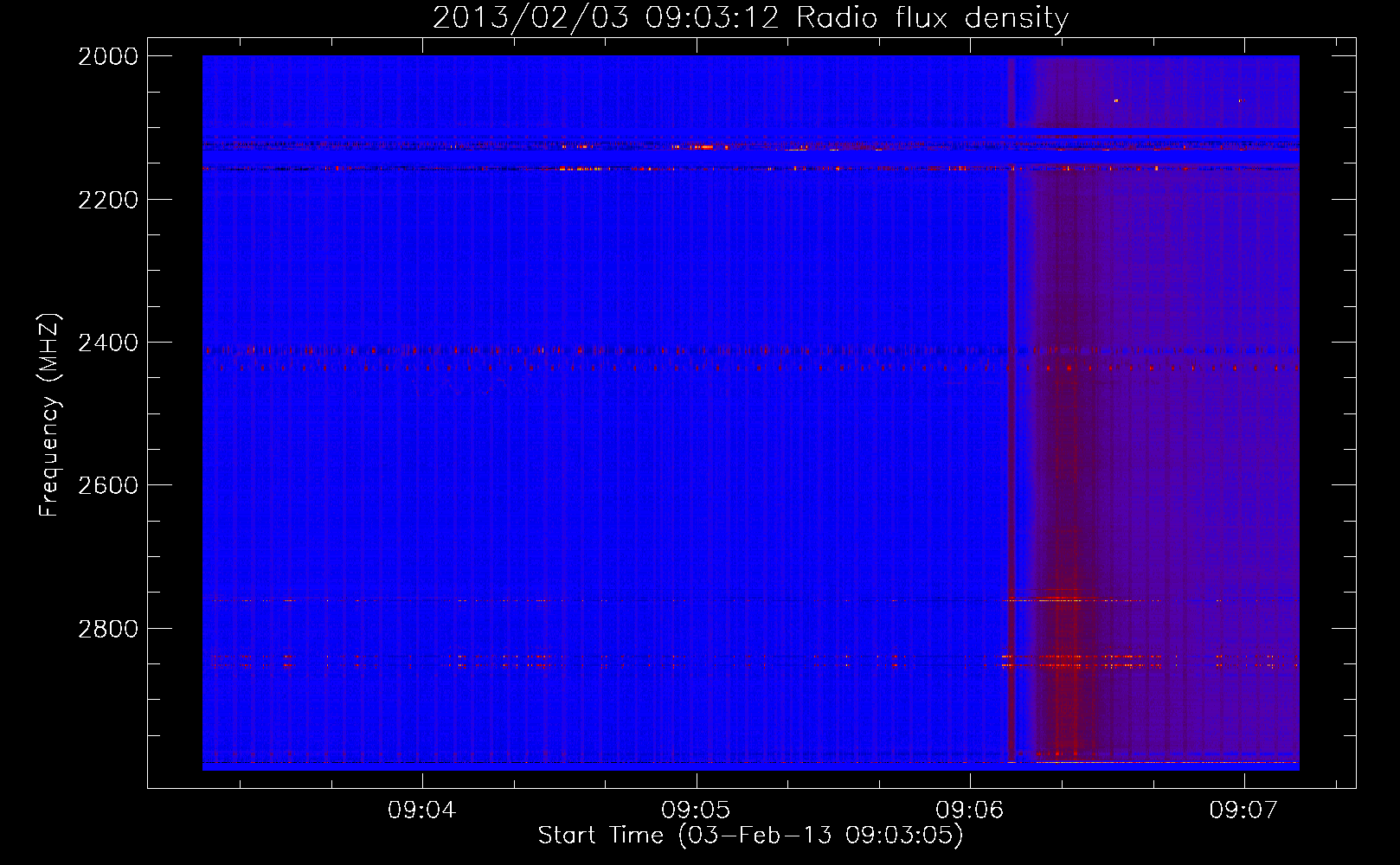Click the 09:06 time tick label
This screenshot has width=1400, height=865.
click(x=970, y=811)
